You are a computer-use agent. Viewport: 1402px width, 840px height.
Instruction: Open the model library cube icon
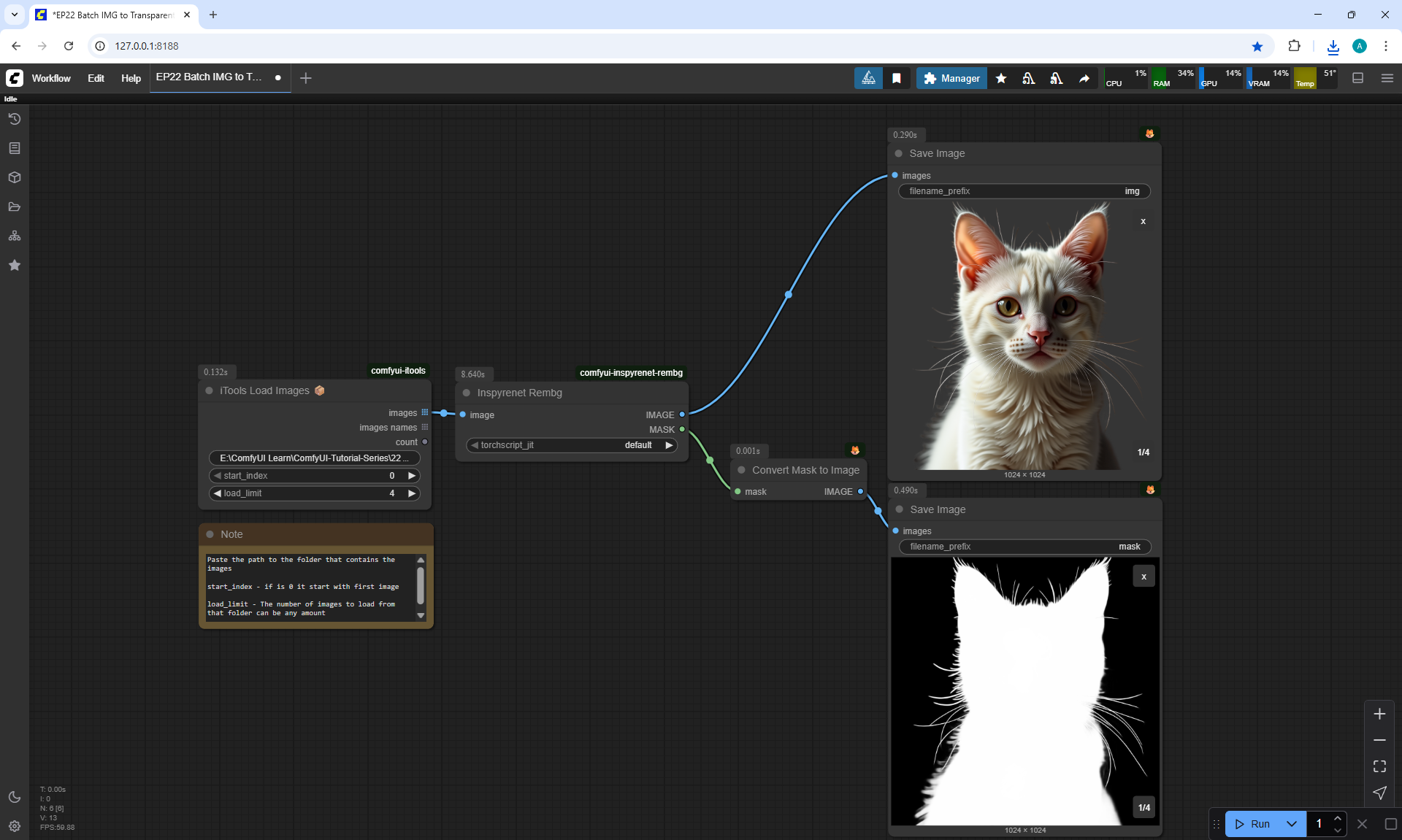15,177
